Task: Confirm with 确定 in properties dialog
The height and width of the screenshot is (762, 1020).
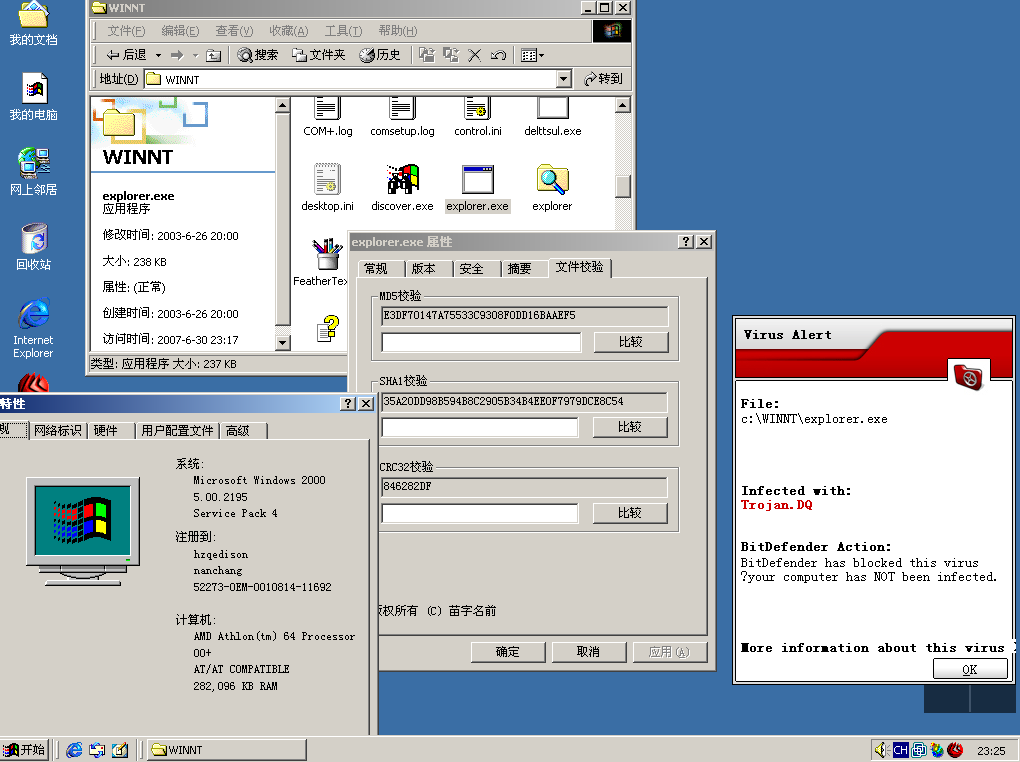Action: pyautogui.click(x=507, y=652)
